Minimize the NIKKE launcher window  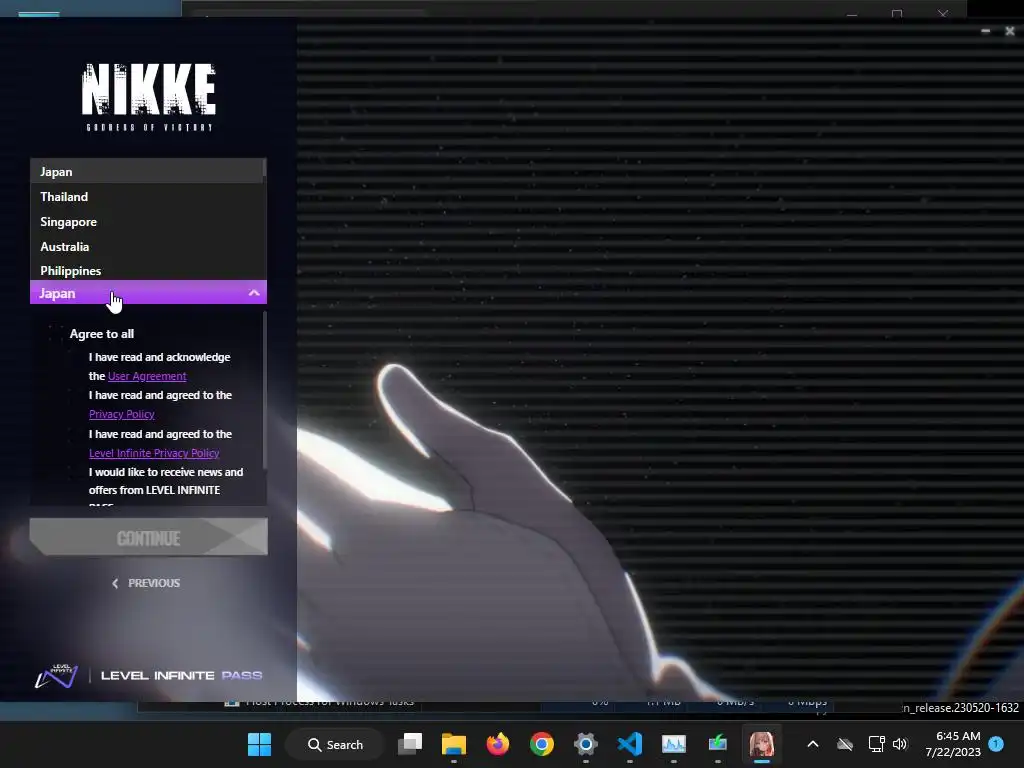(x=985, y=31)
